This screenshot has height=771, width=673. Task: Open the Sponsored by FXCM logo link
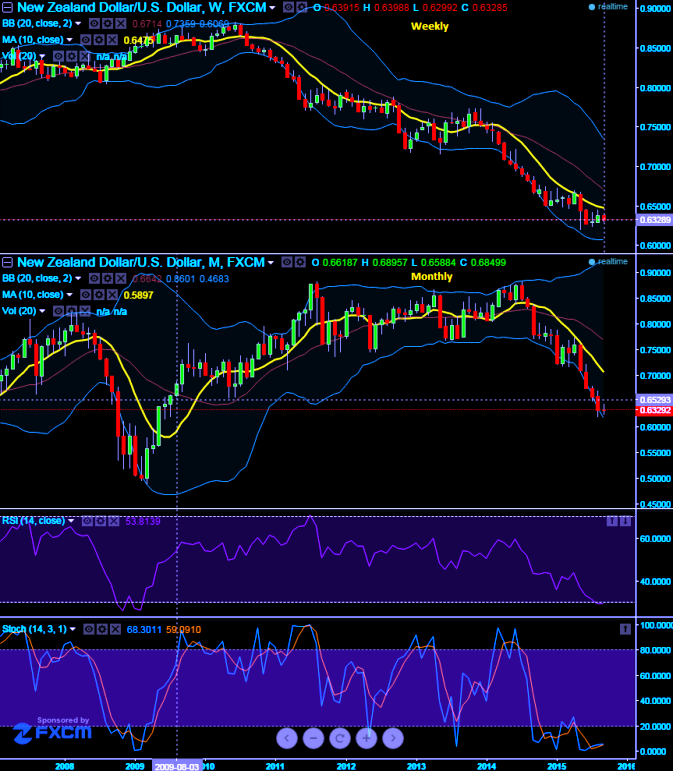[x=53, y=730]
